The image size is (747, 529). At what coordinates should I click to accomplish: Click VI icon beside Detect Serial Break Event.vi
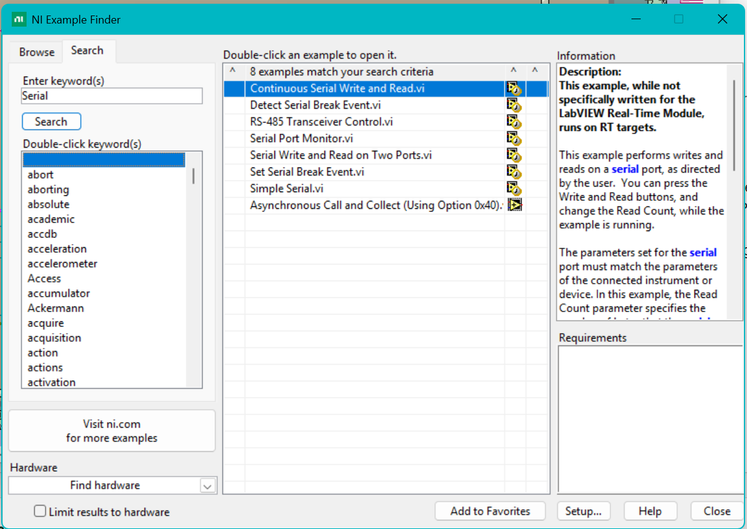(x=514, y=105)
